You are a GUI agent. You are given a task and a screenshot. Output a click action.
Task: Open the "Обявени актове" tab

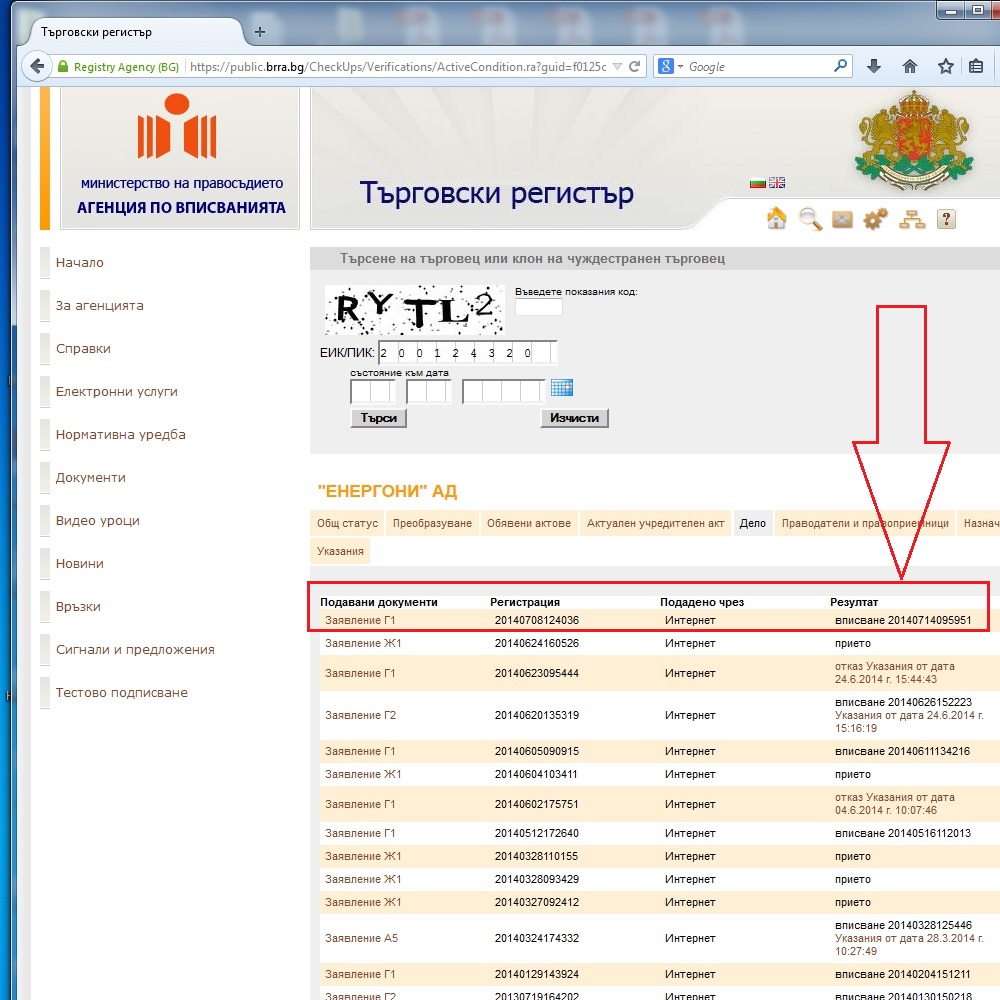coord(529,523)
